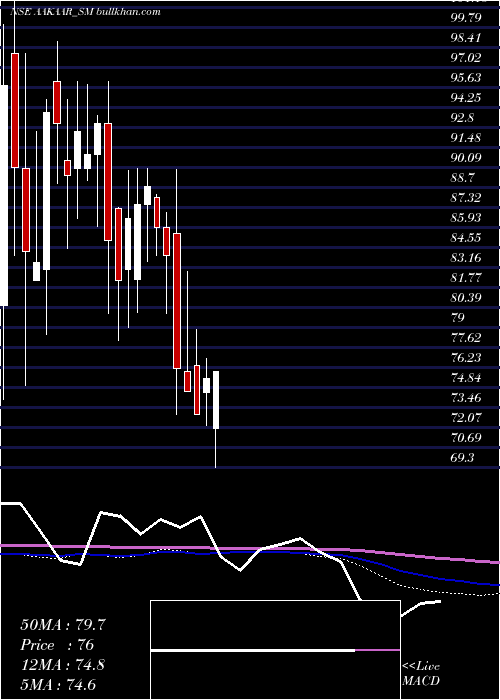Click the 94.25 price axis label
Image resolution: width=500 pixels, height=700 pixels.
(x=466, y=98)
